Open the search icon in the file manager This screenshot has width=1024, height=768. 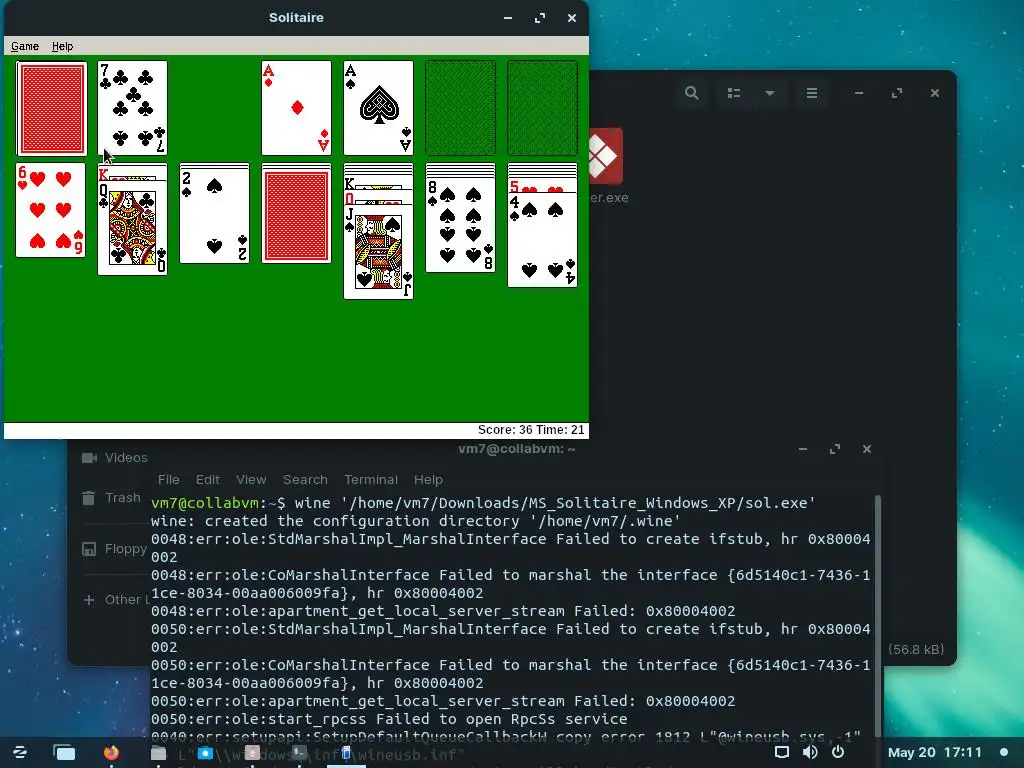click(692, 93)
